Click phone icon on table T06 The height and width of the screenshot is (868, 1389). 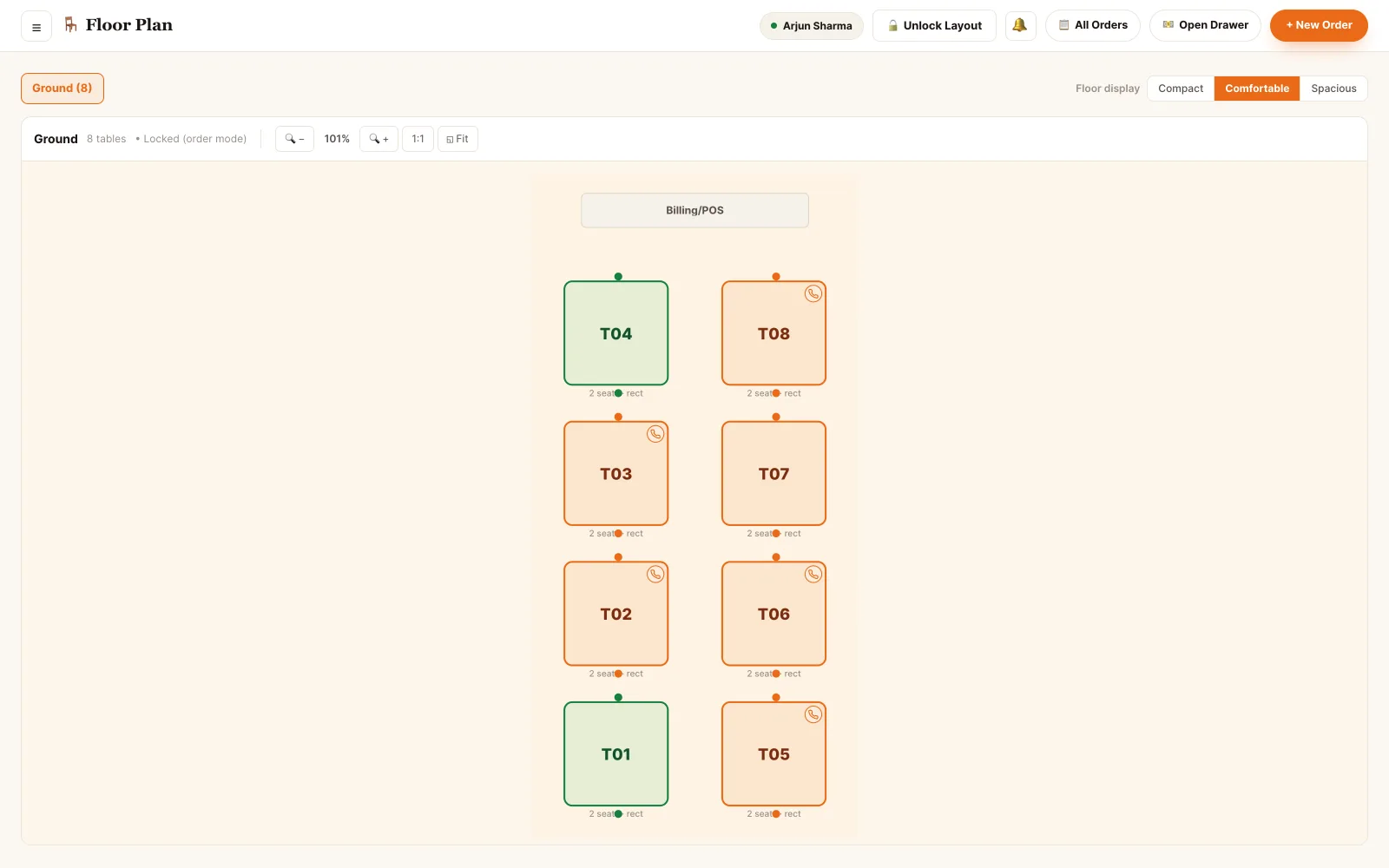tap(813, 574)
